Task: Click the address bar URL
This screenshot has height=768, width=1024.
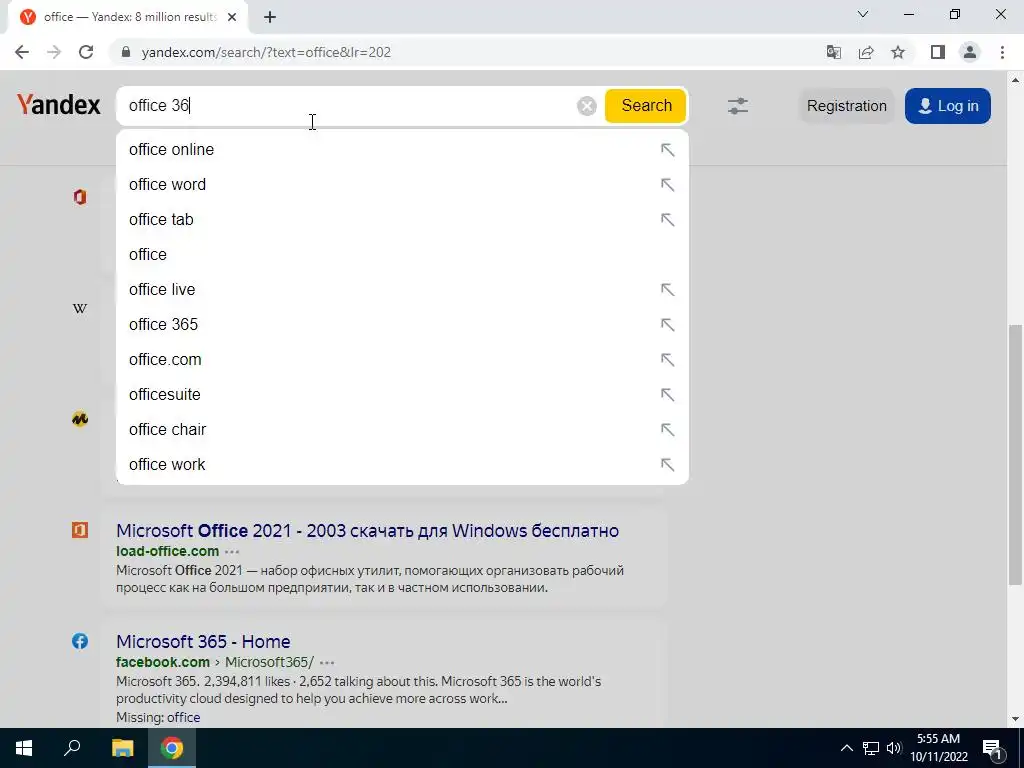Action: (266, 52)
